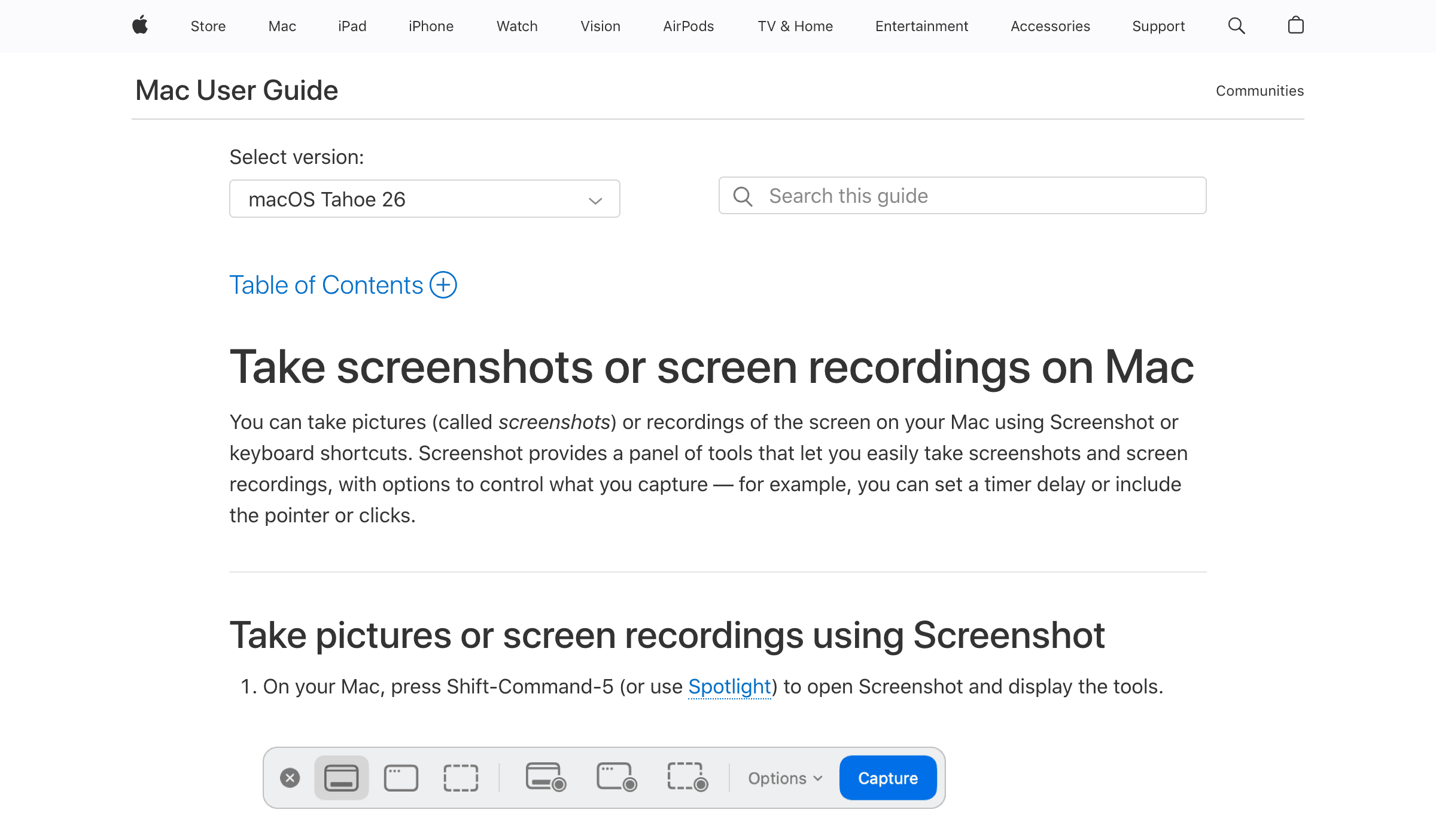Viewport: 1436px width, 840px height.
Task: Open the search with the magnifying glass icon
Action: 1236,26
